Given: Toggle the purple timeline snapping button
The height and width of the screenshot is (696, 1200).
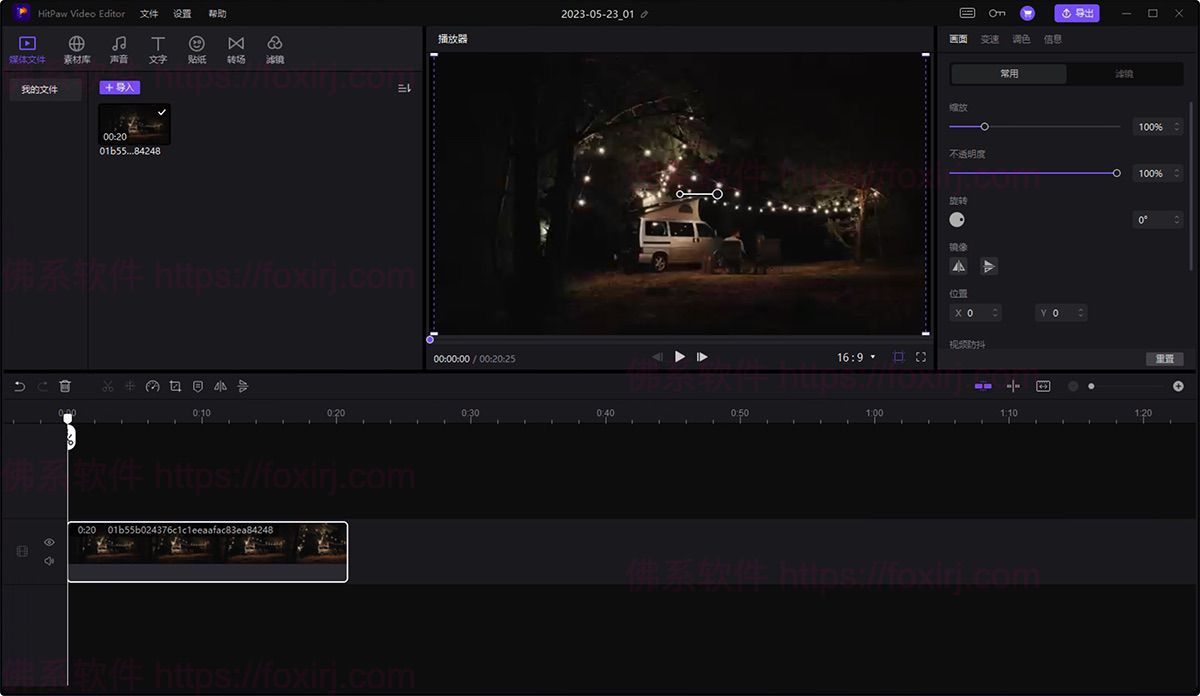Looking at the screenshot, I should coord(983,386).
